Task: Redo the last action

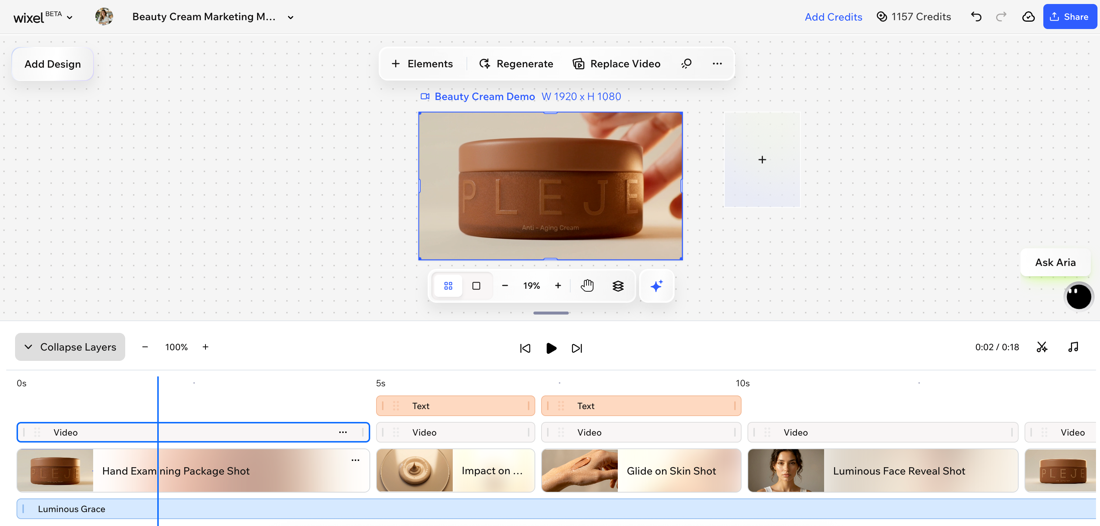Action: tap(1002, 17)
